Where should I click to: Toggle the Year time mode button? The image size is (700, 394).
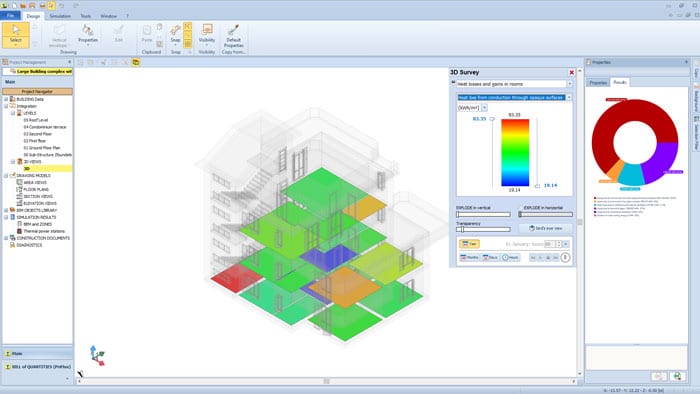pos(469,244)
